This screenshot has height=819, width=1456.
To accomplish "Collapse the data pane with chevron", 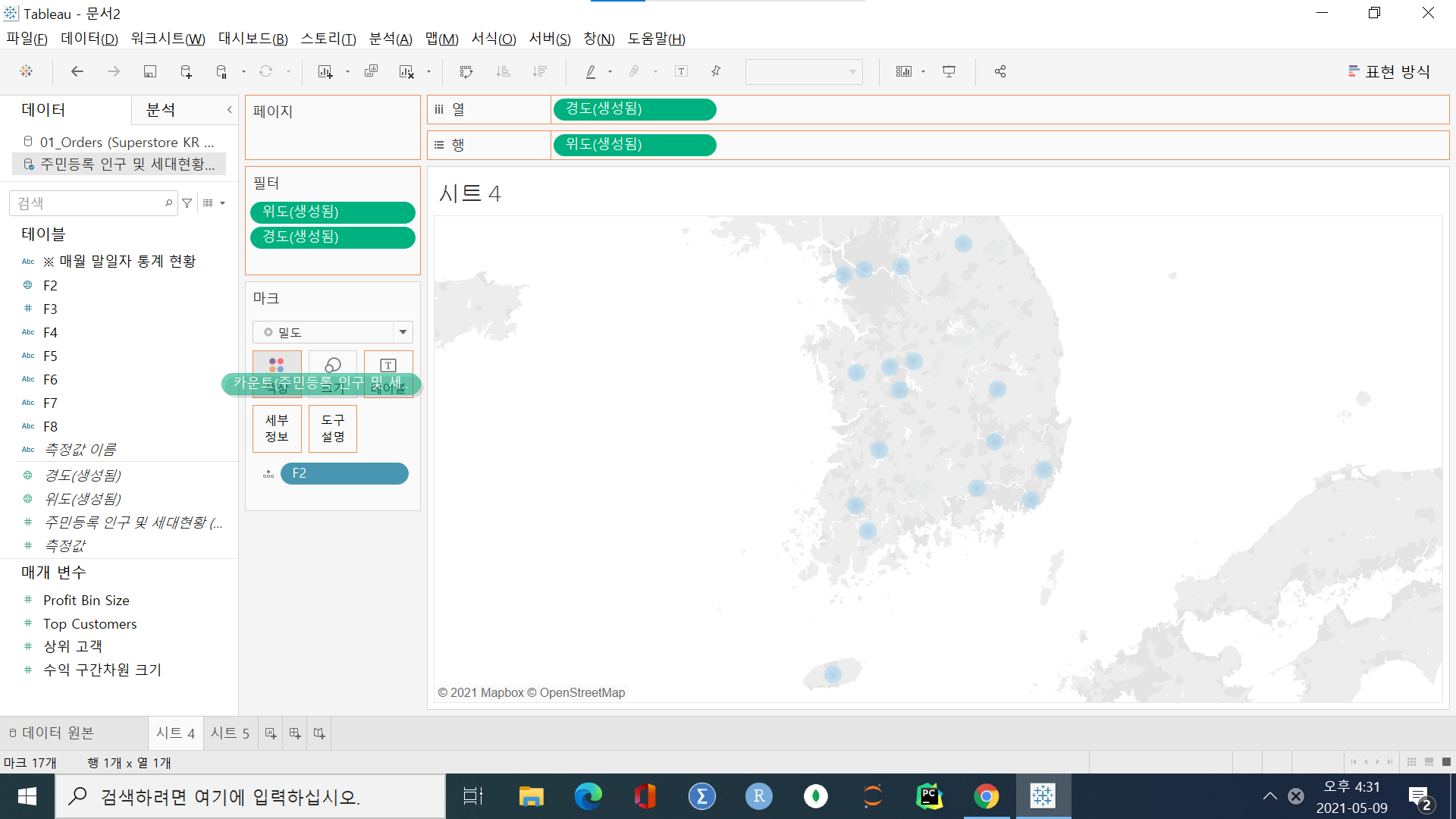I will click(x=229, y=110).
